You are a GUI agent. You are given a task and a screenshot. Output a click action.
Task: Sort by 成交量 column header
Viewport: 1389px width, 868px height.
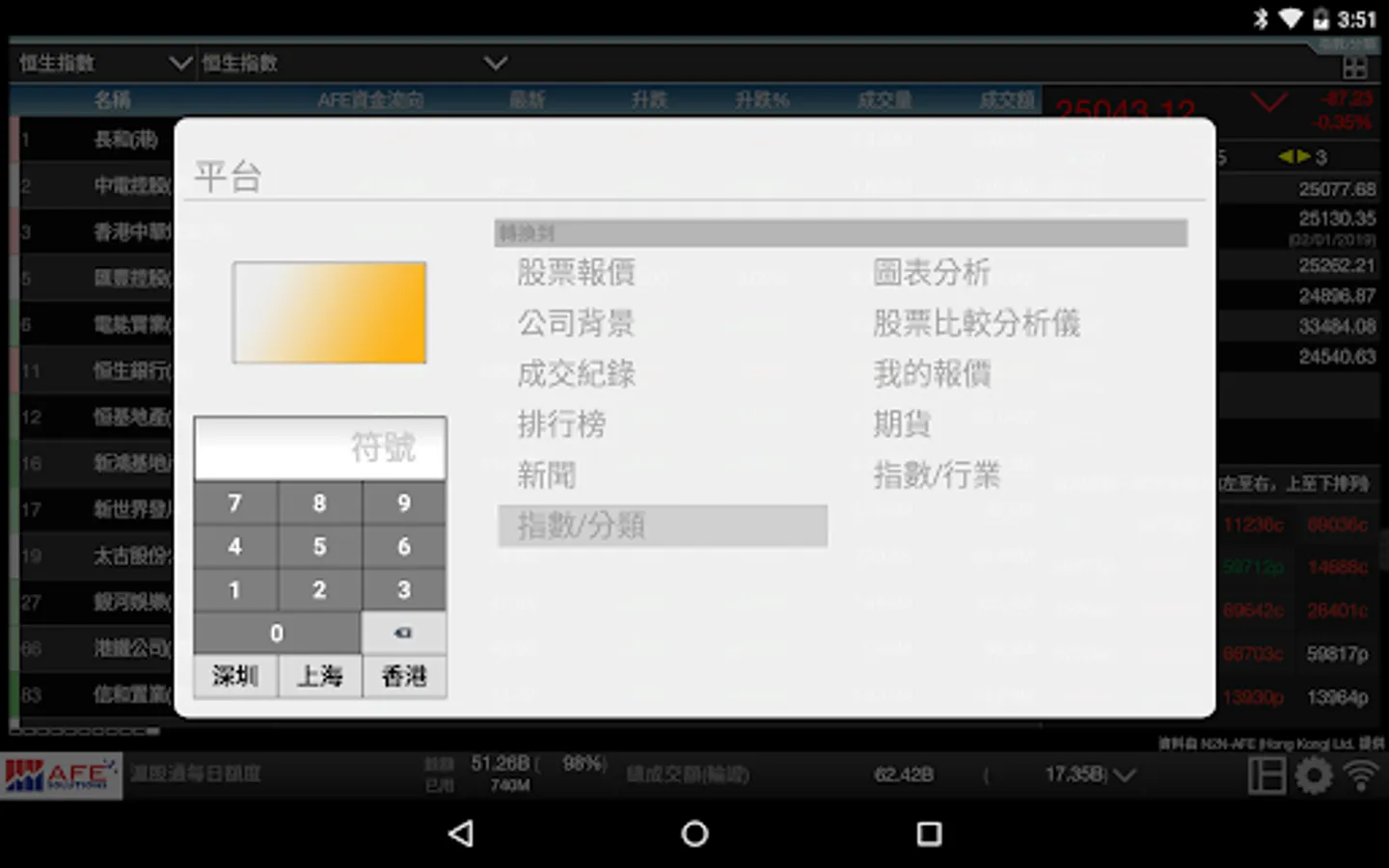point(885,99)
